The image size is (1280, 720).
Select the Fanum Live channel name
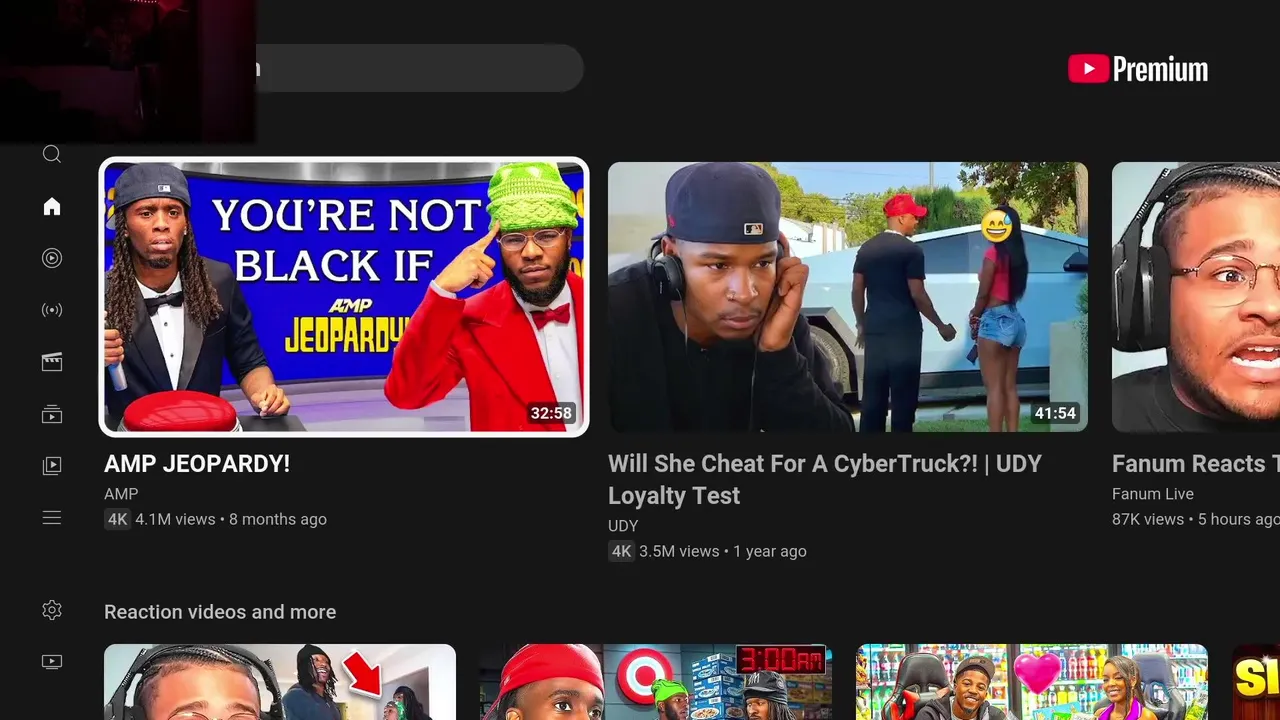[1153, 494]
